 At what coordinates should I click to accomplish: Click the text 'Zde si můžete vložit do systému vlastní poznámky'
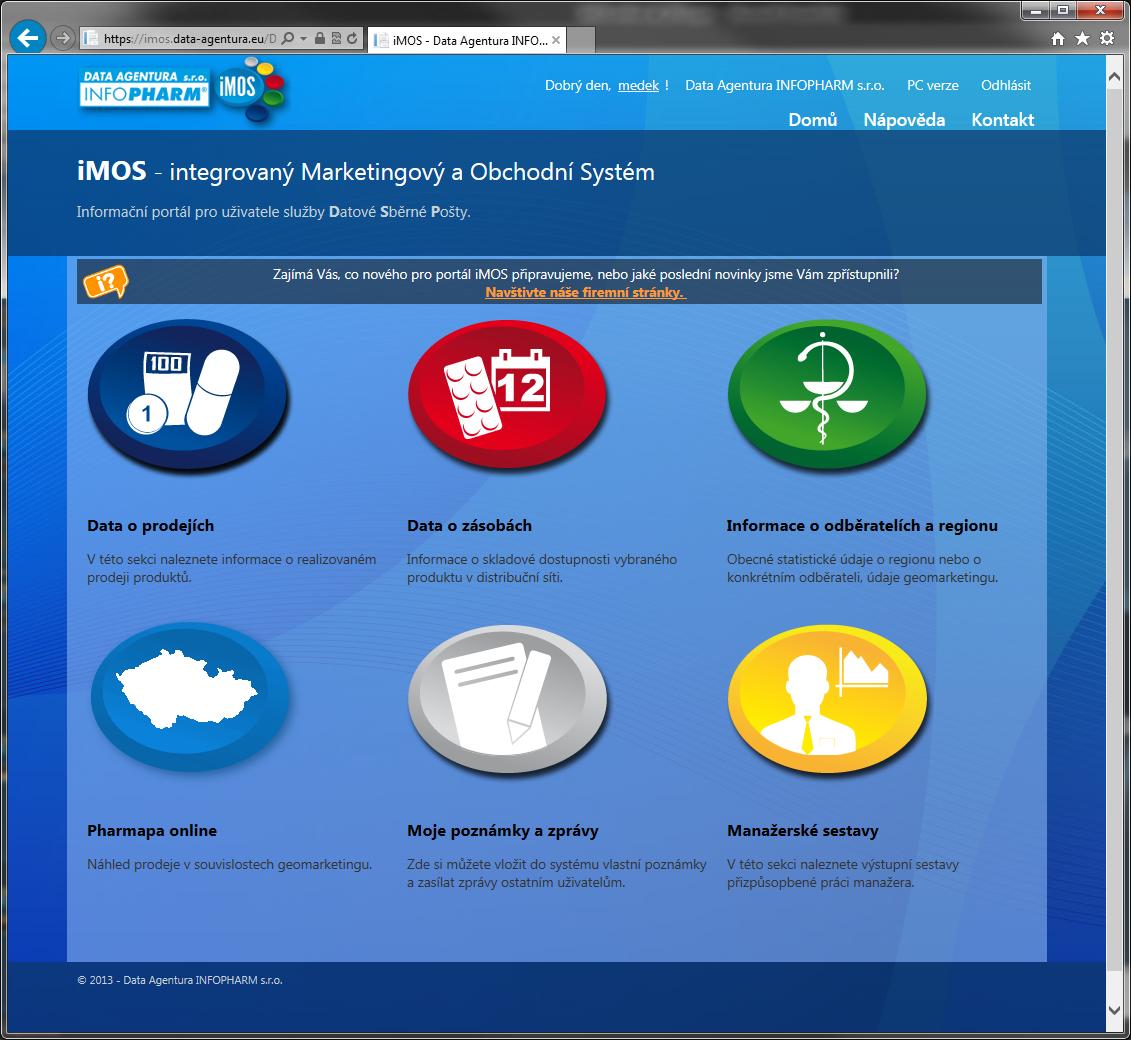click(557, 864)
